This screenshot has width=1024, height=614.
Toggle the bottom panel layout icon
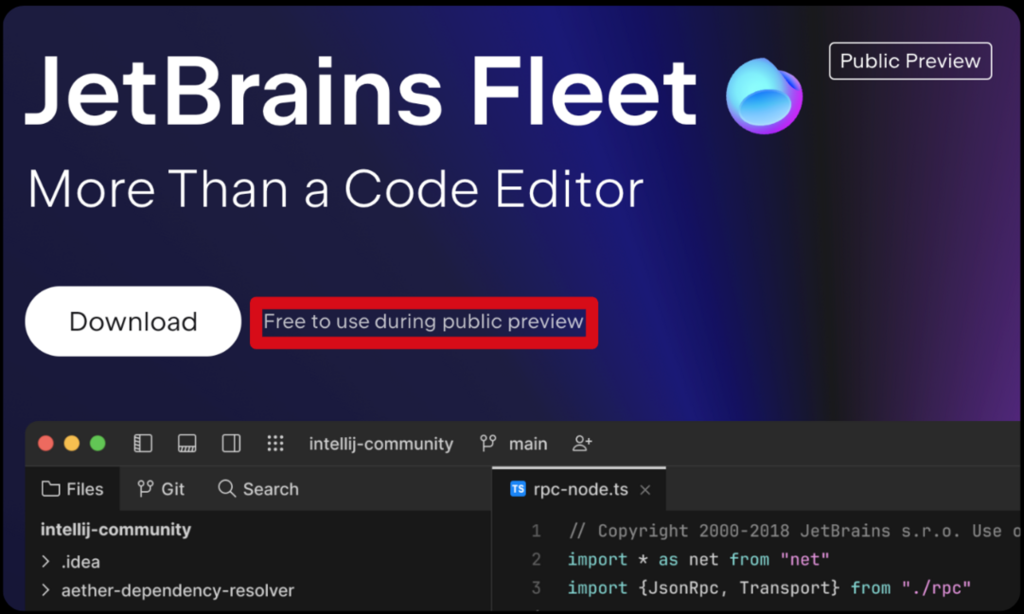tap(187, 444)
